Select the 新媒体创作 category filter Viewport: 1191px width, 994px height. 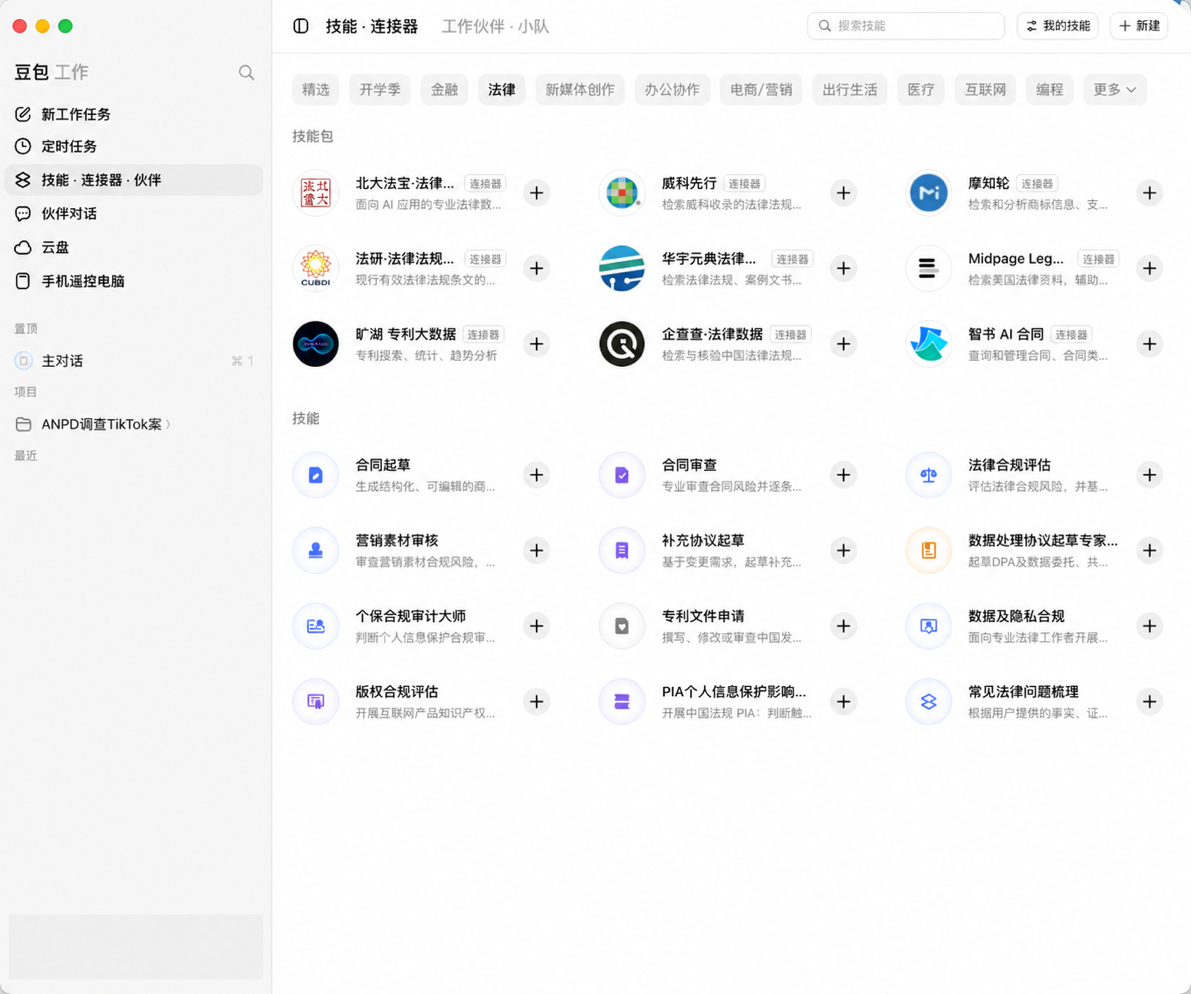tap(580, 90)
